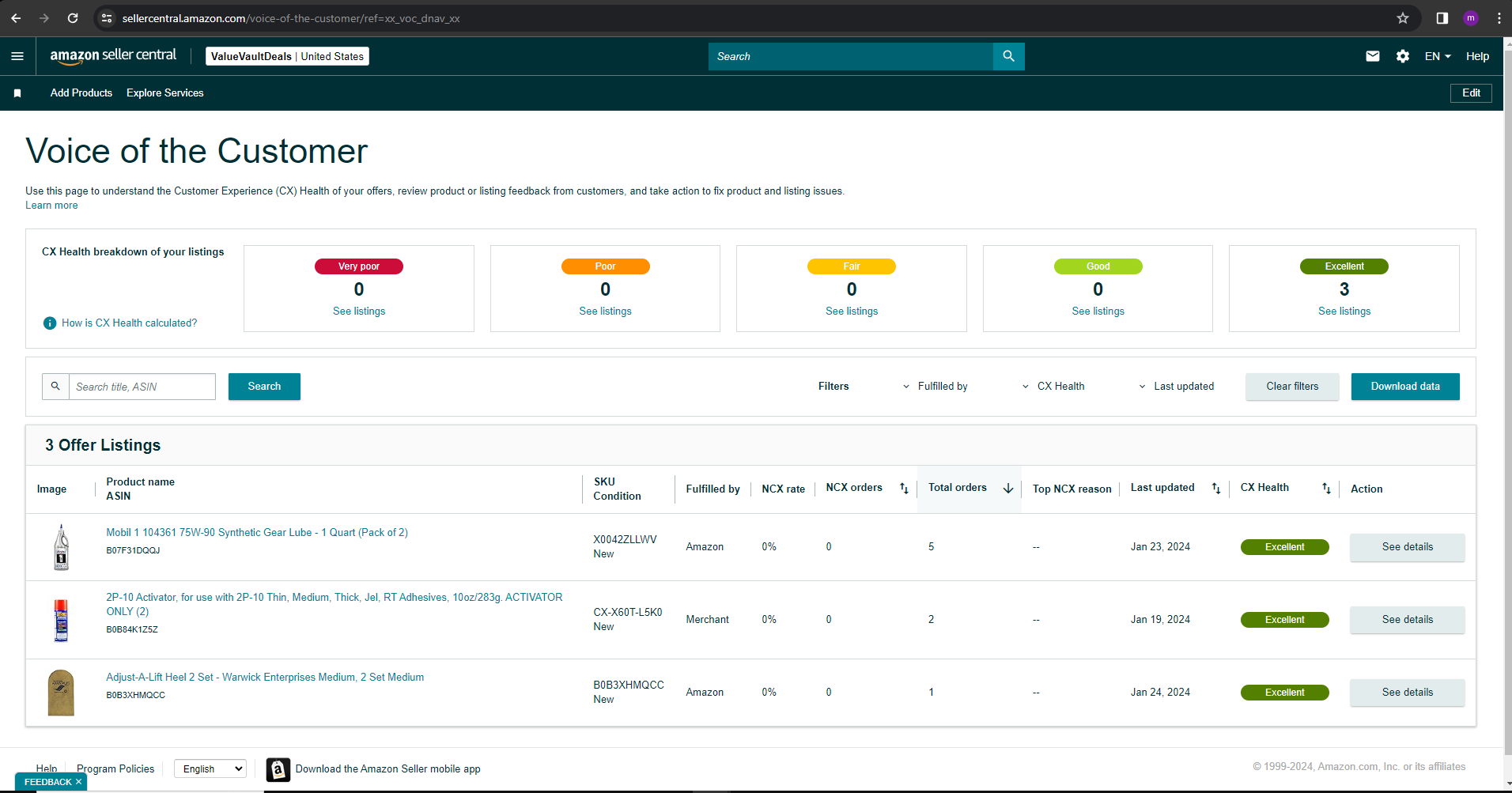Open the ValueVaultDeals United States account switcher
The width and height of the screenshot is (1512, 793).
point(287,56)
